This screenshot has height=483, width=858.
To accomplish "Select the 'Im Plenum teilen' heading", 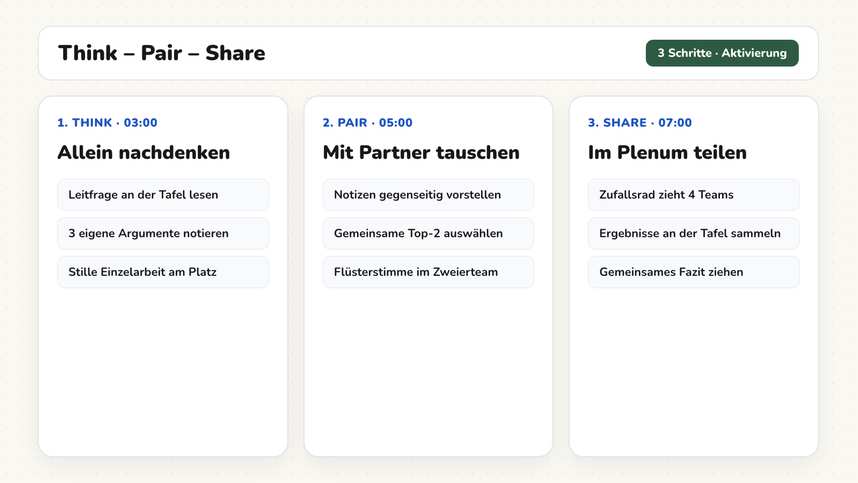I will tap(667, 152).
